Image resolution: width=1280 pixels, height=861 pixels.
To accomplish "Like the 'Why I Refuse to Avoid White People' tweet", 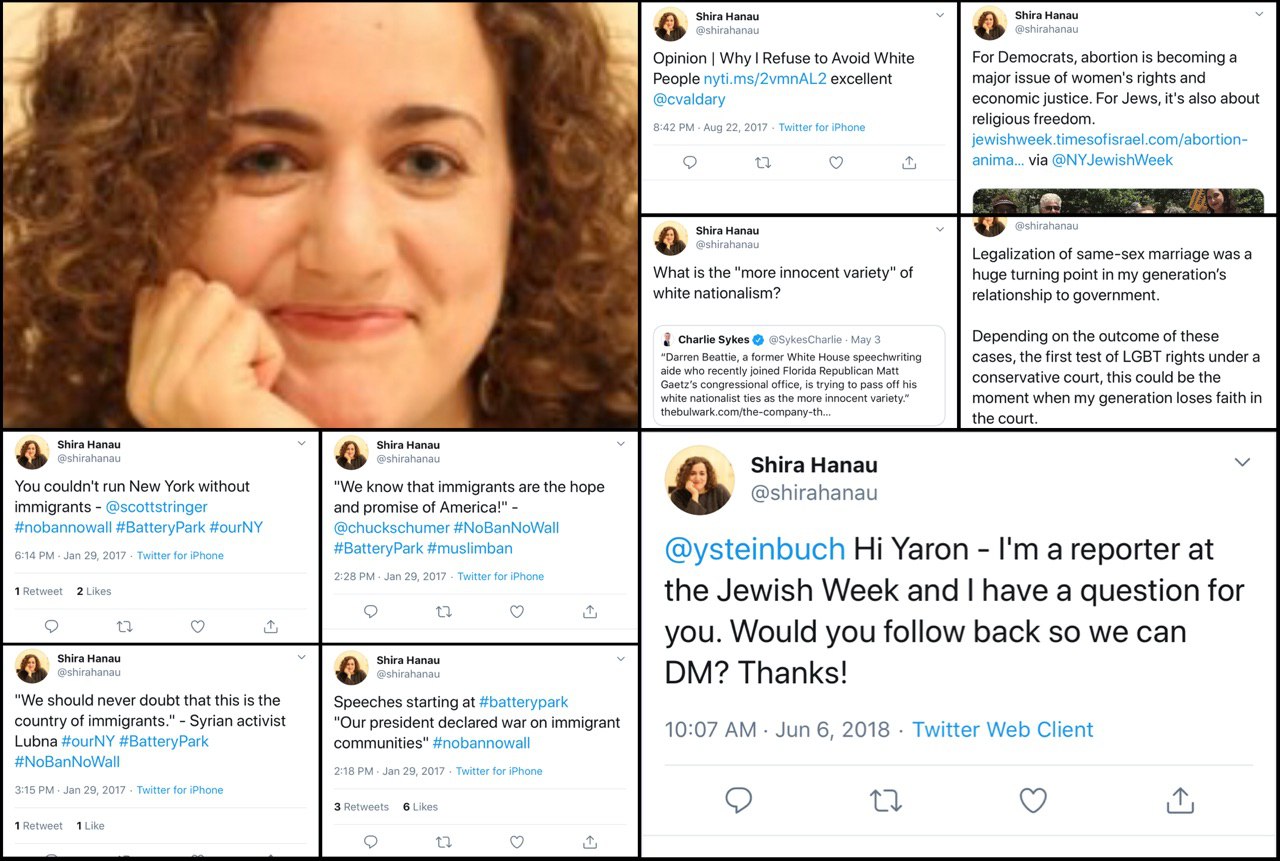I will click(x=836, y=163).
